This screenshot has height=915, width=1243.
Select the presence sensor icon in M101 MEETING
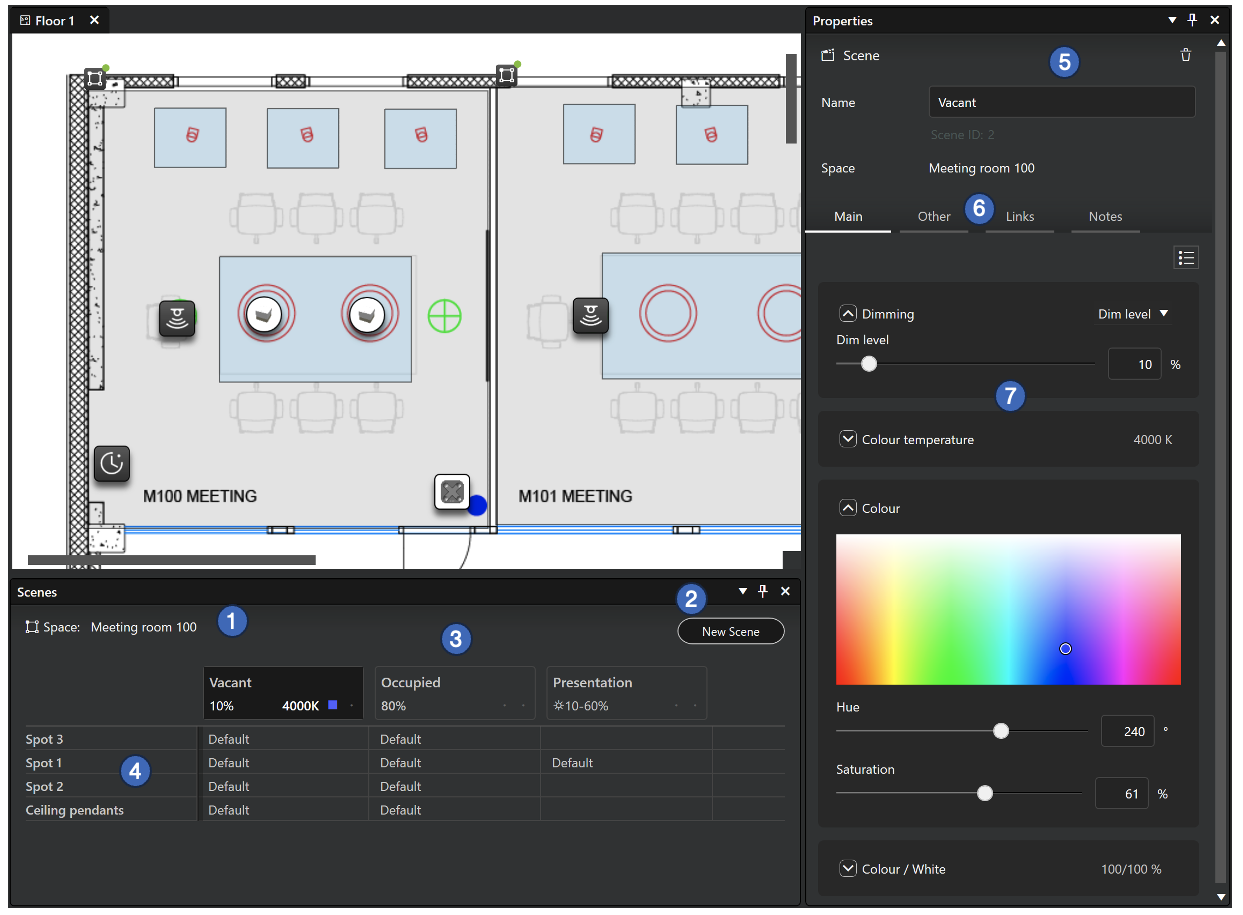pyautogui.click(x=590, y=314)
